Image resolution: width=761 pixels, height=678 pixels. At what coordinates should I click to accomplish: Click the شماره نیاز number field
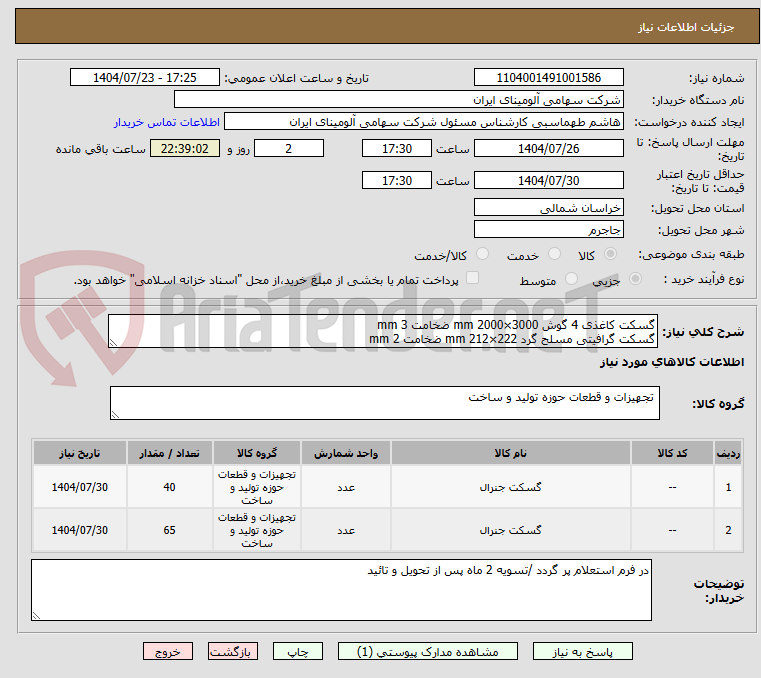point(548,78)
